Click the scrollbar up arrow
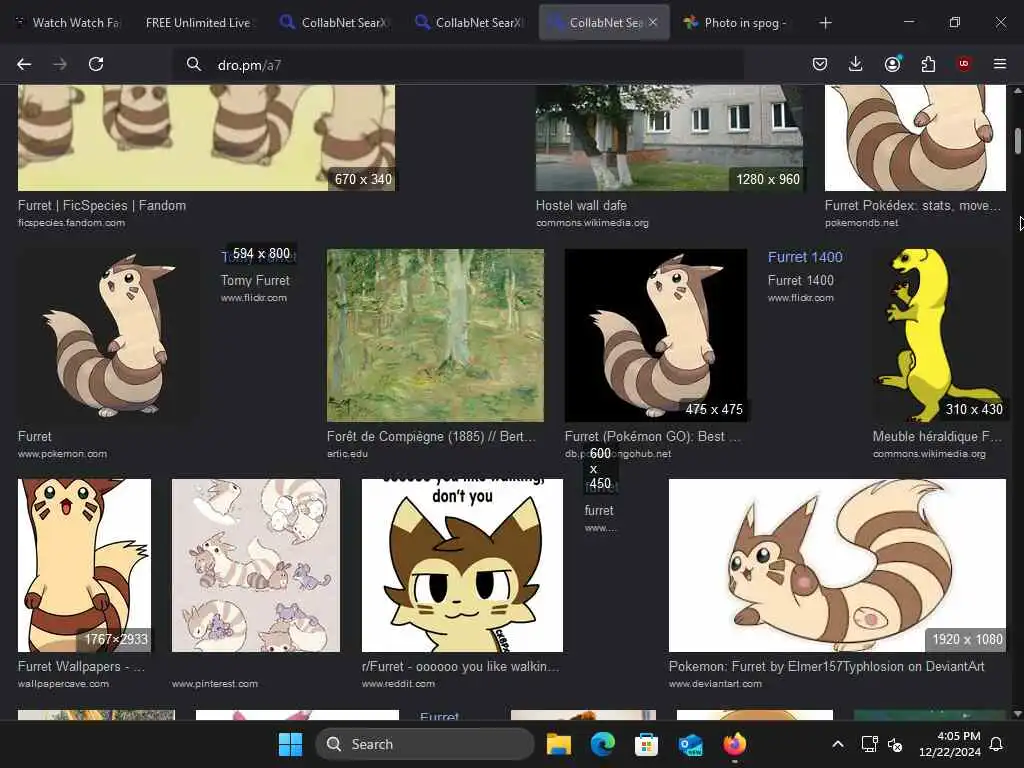 1017,91
